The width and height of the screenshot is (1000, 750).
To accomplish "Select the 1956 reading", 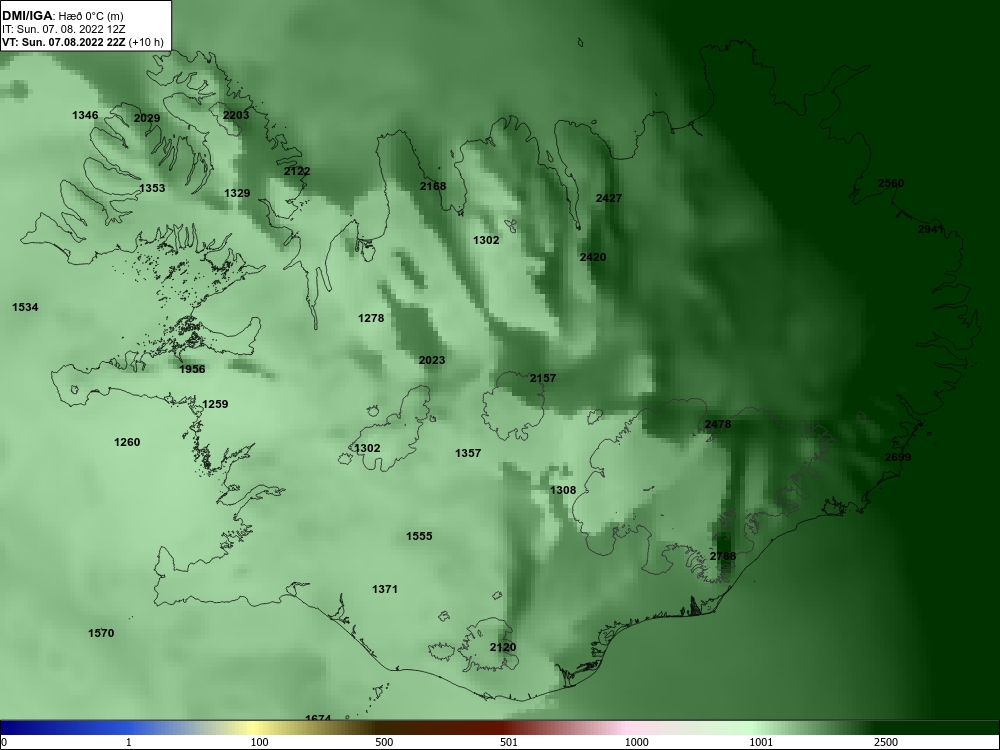I will (192, 369).
